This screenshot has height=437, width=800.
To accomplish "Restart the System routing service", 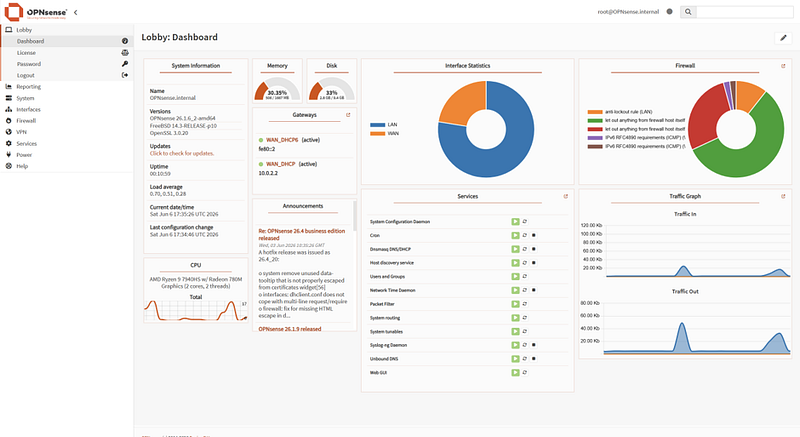I will coord(524,318).
